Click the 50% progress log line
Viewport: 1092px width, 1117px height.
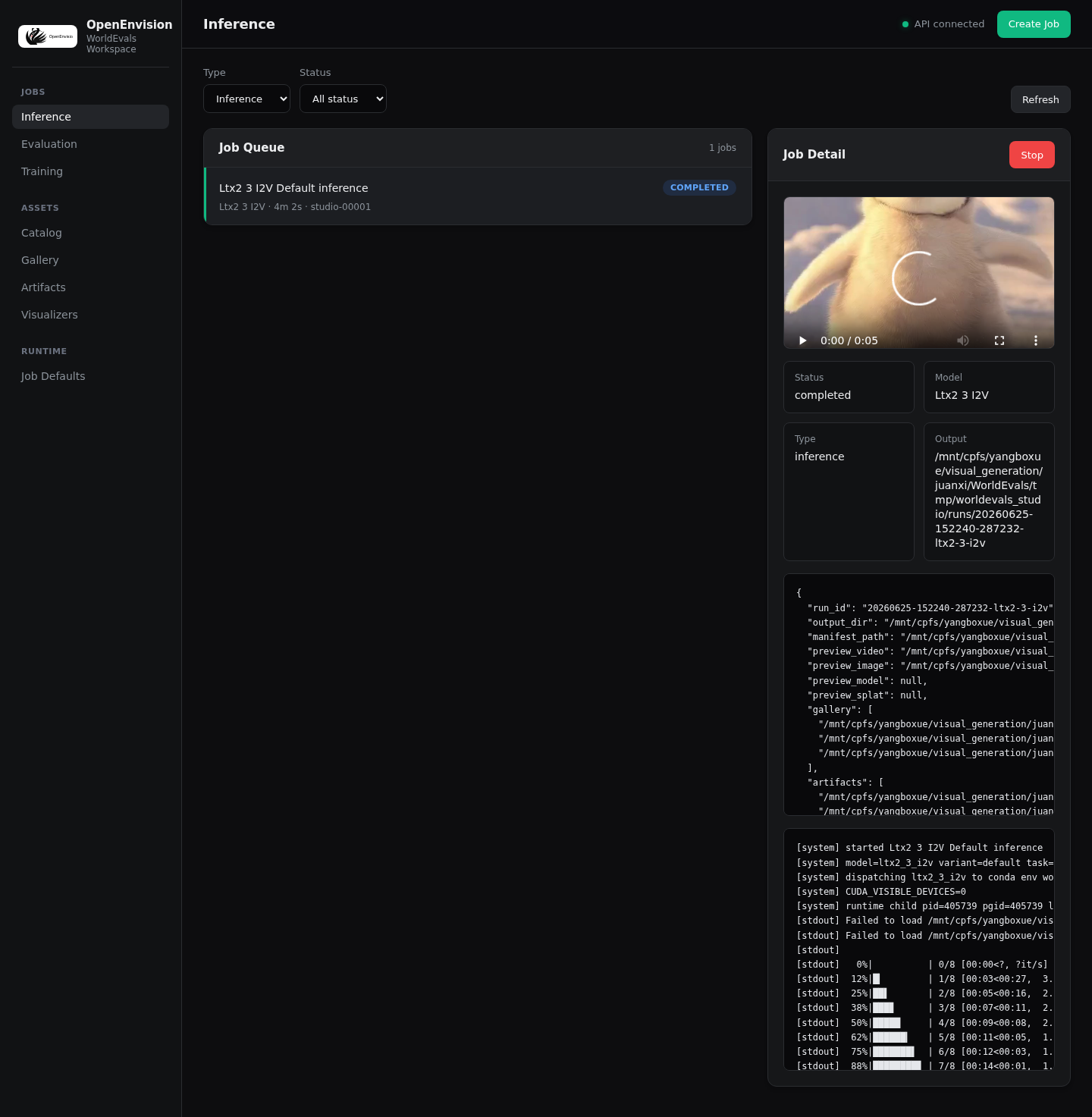924,1023
